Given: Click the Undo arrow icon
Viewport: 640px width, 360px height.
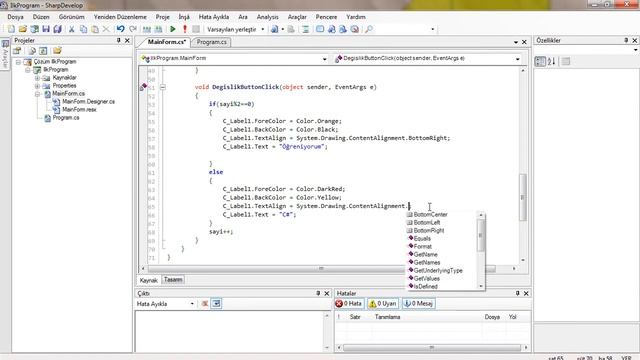Looking at the screenshot, I should [120, 29].
